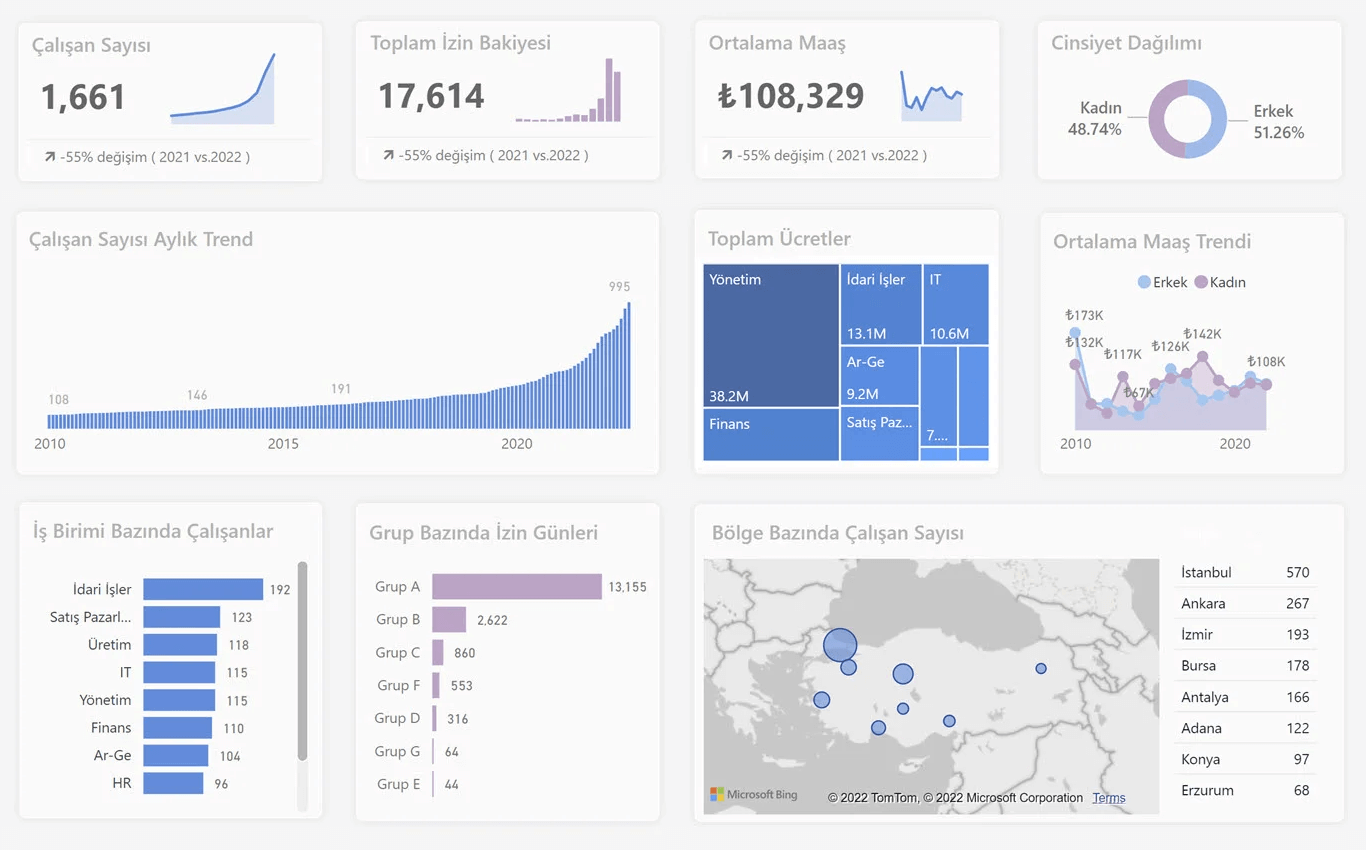
Task: Click the scrollbar in İş Birimi Bazında Çalışanlar
Action: 302,660
